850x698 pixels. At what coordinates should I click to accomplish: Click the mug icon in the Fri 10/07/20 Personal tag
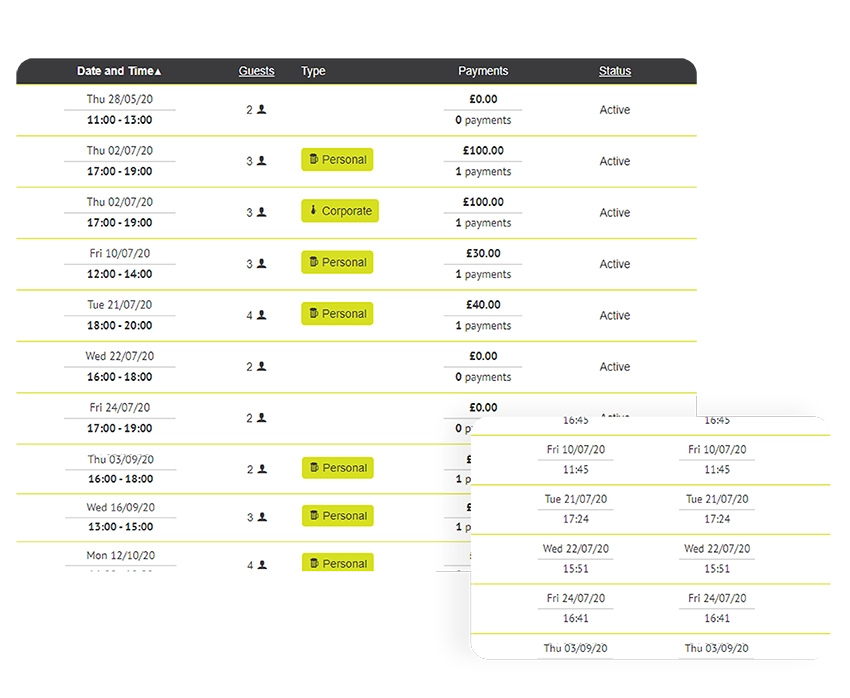313,263
